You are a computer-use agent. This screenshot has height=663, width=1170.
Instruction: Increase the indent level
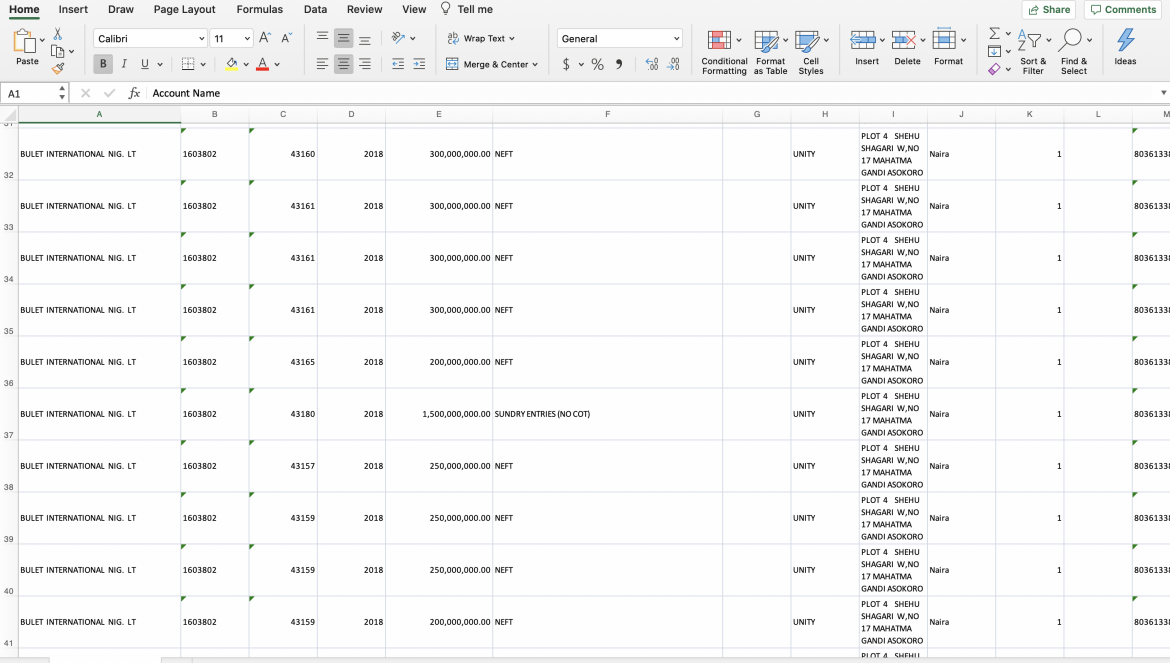pos(419,64)
